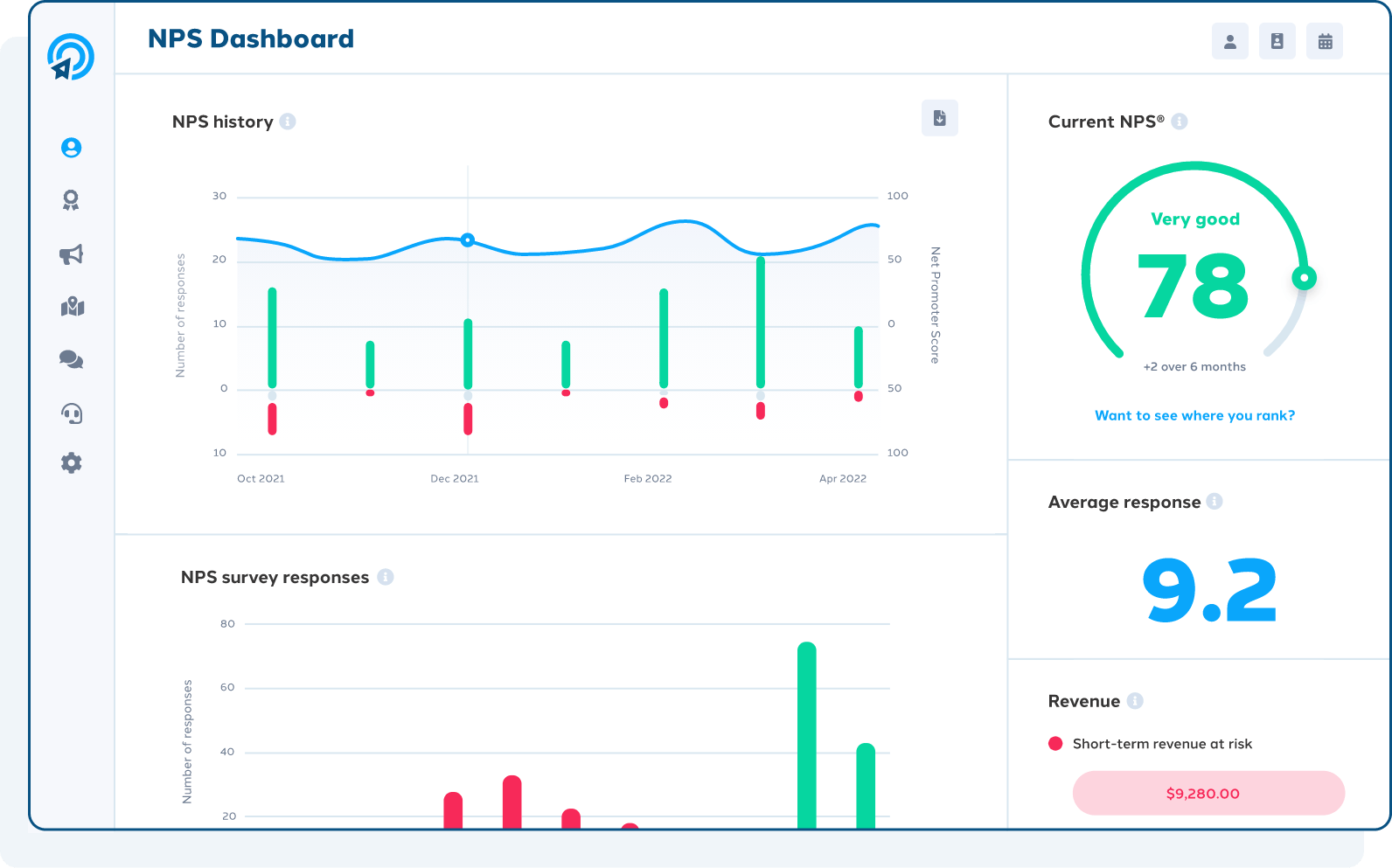Click the gauge handle on NPS score dial

coord(1305,278)
